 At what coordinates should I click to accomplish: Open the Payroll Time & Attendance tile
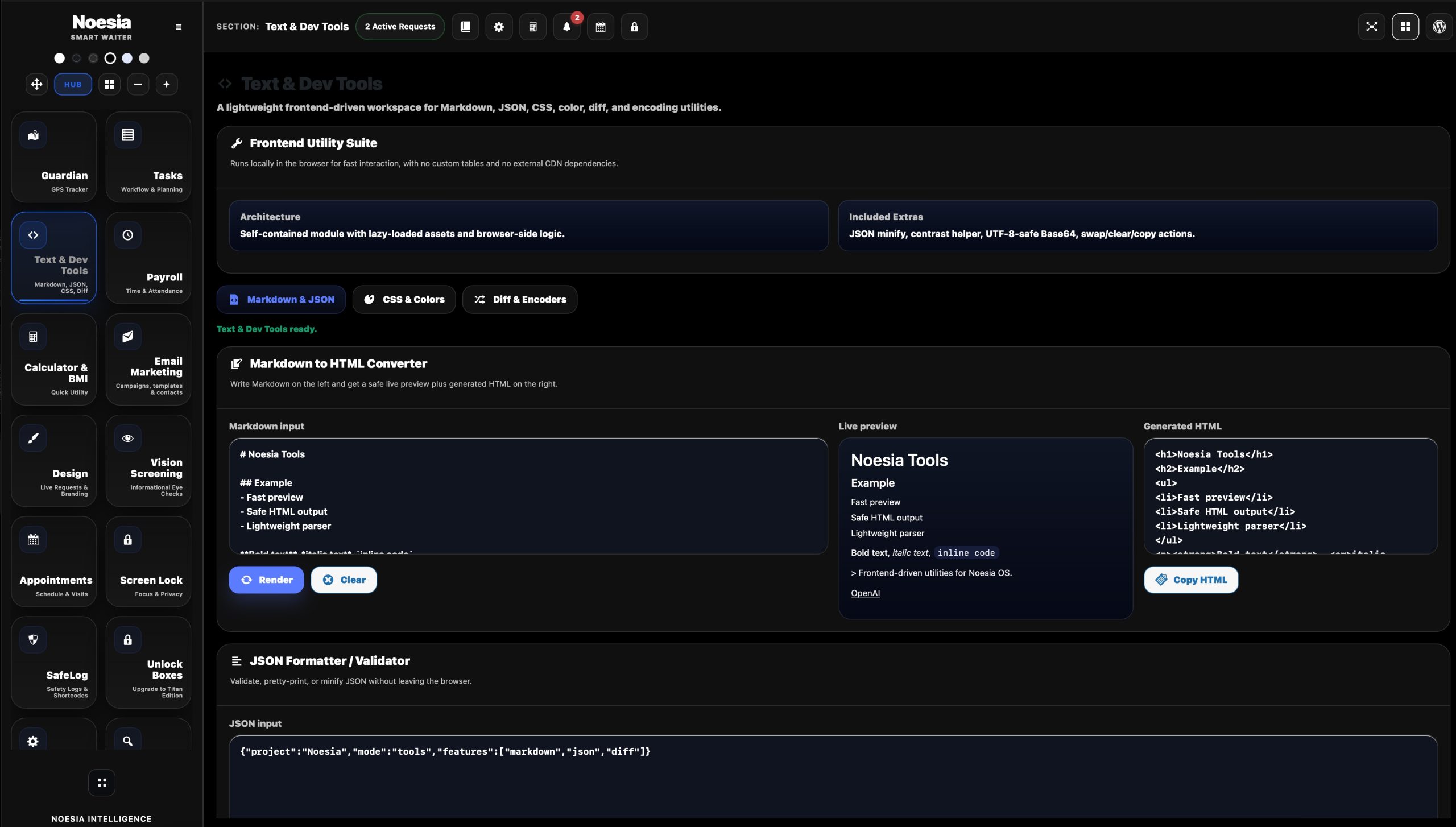click(148, 258)
